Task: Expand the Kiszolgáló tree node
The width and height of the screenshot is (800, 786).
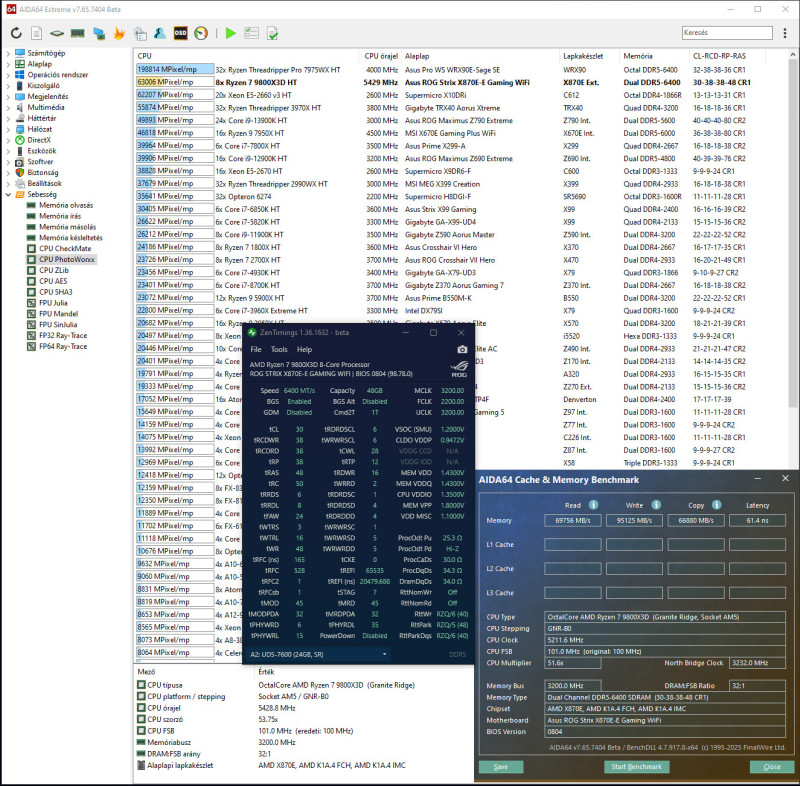Action: coord(8,86)
